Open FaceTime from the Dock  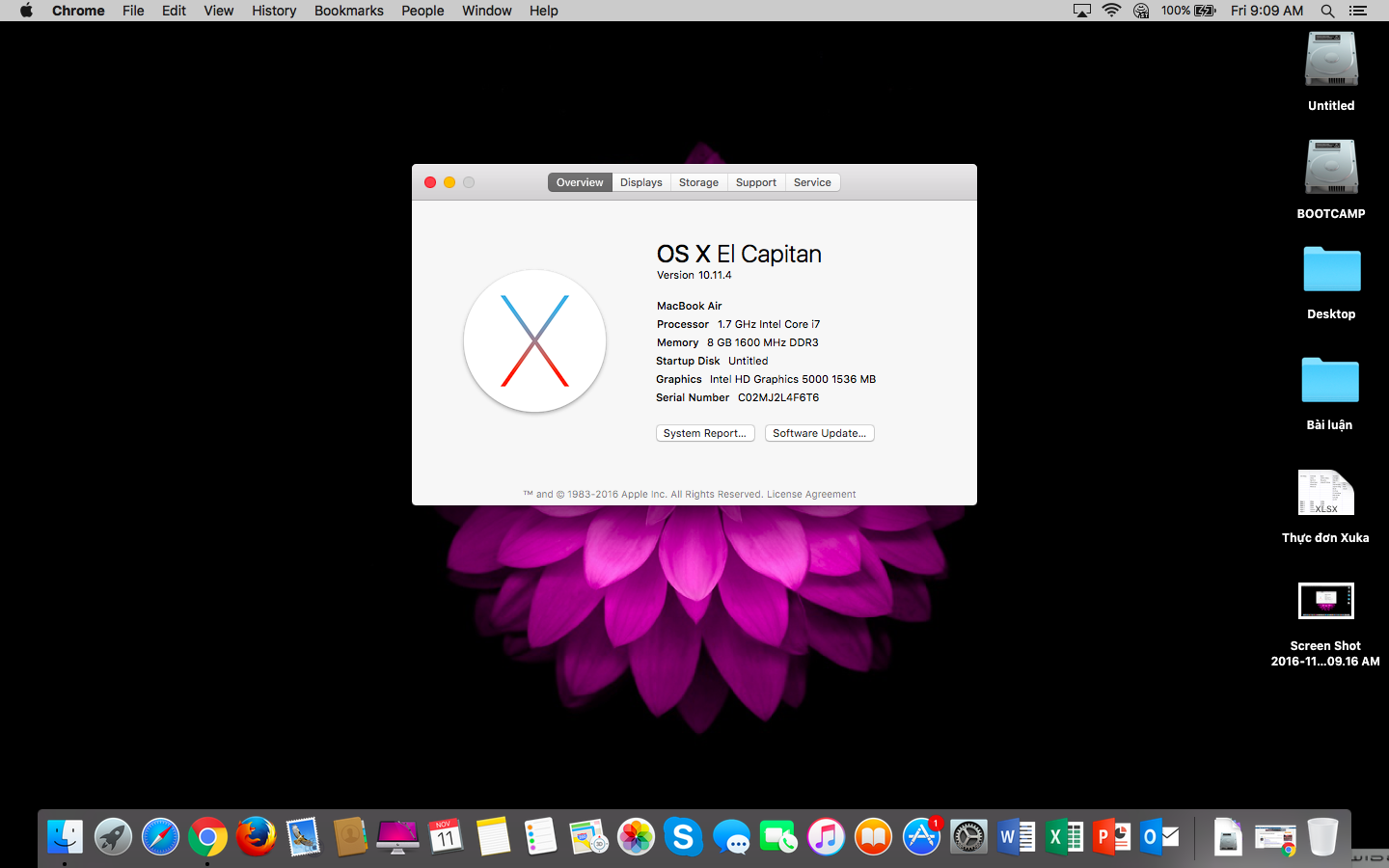(x=778, y=836)
